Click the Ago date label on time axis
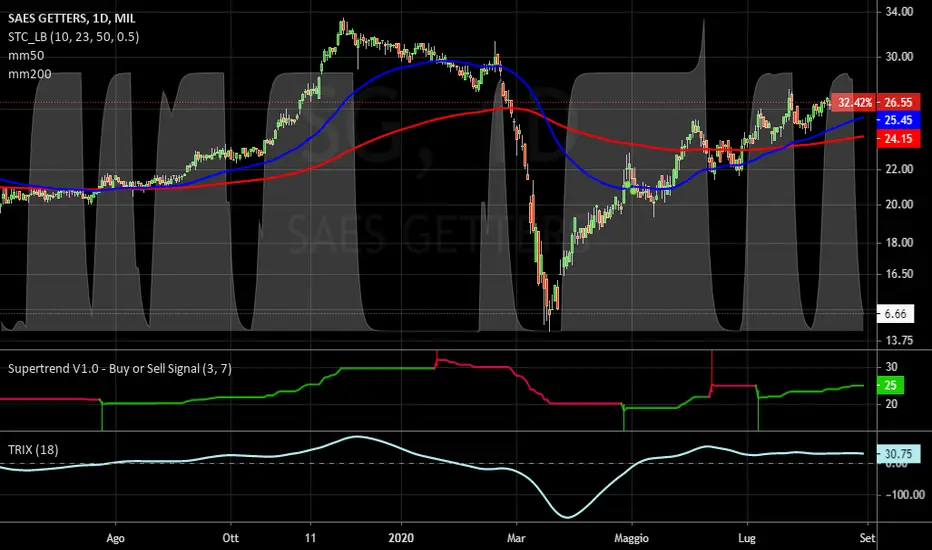This screenshot has height=550, width=932. coord(115,538)
